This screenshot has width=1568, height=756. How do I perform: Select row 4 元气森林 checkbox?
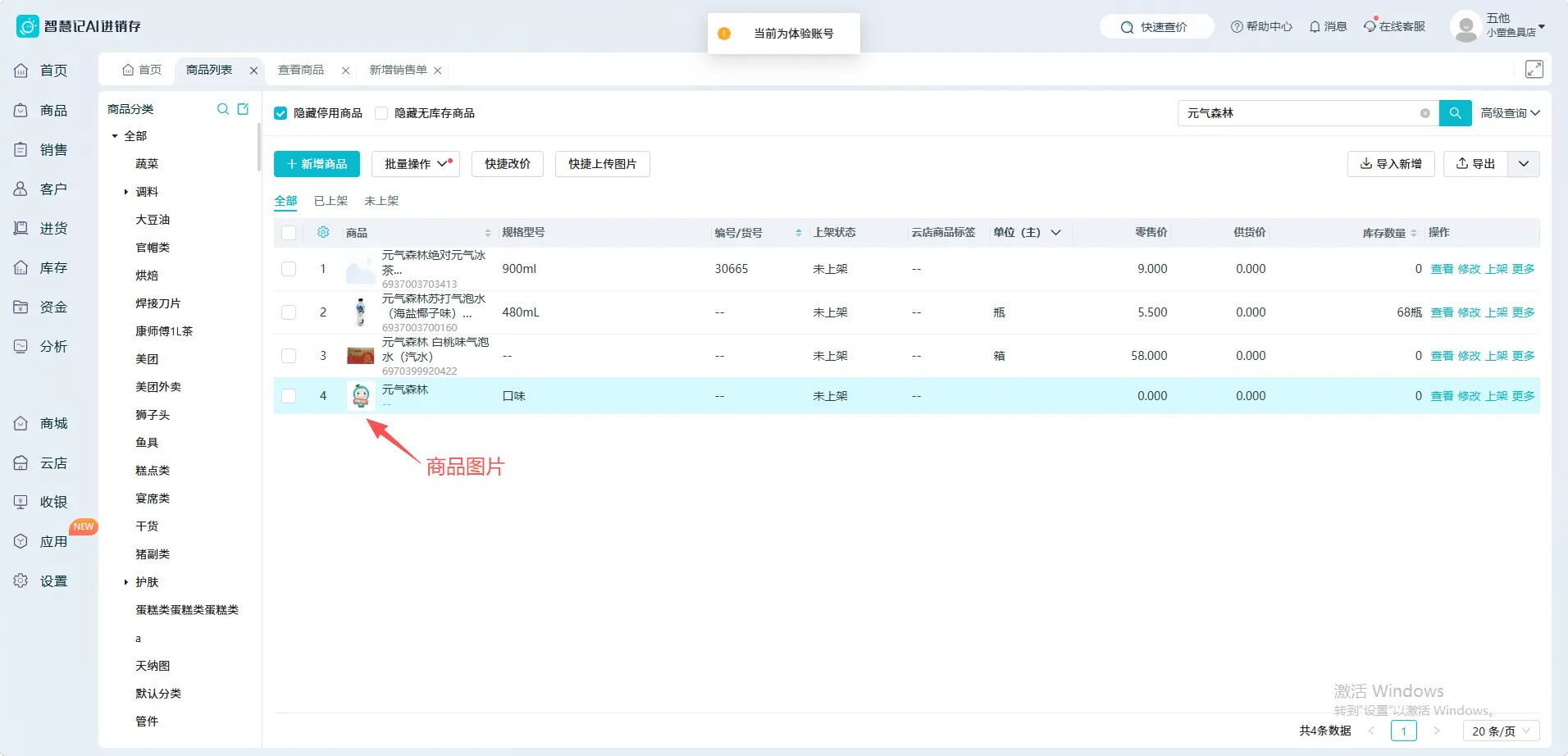pyautogui.click(x=289, y=396)
